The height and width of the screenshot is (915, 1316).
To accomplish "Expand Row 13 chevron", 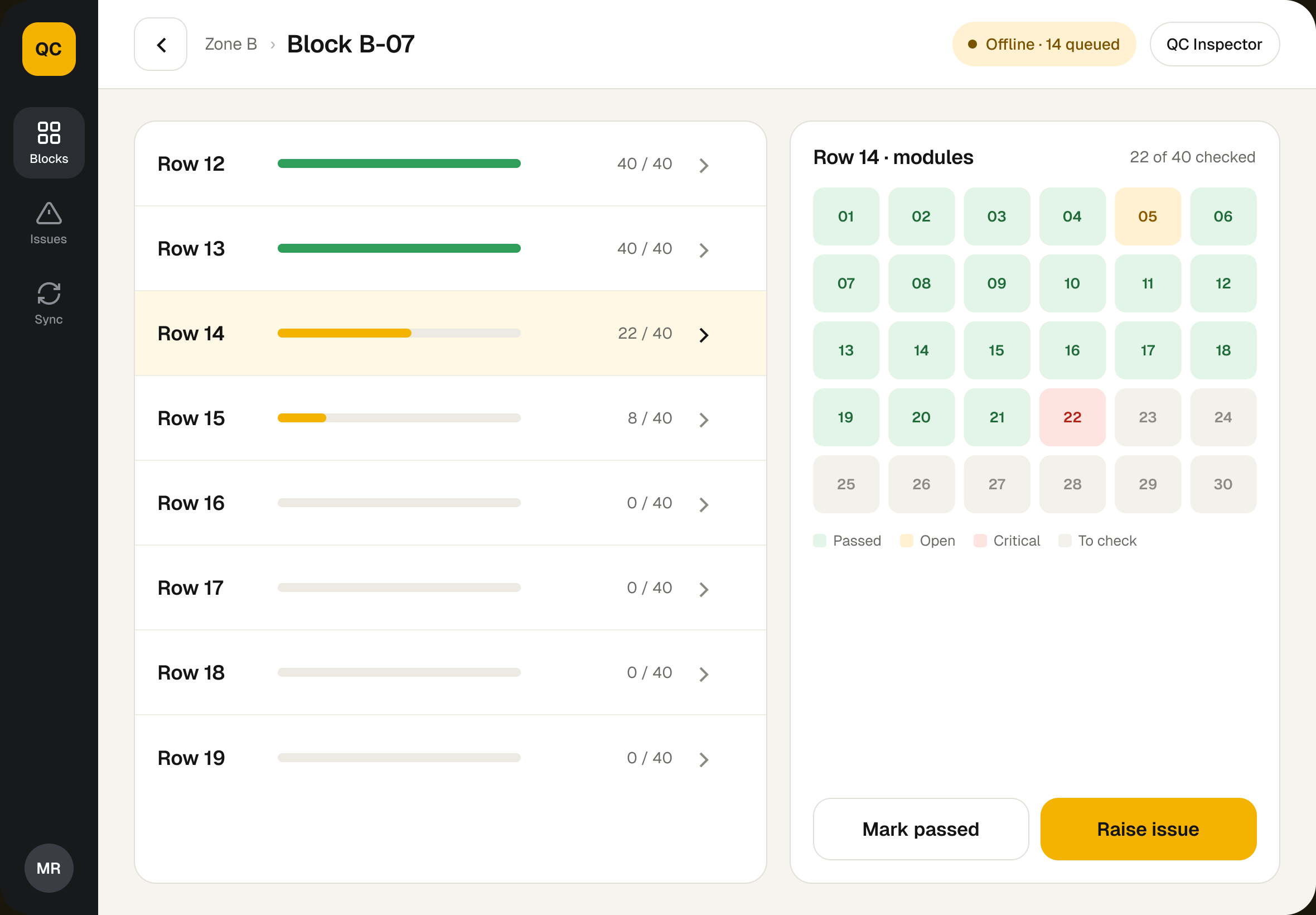I will pos(704,250).
